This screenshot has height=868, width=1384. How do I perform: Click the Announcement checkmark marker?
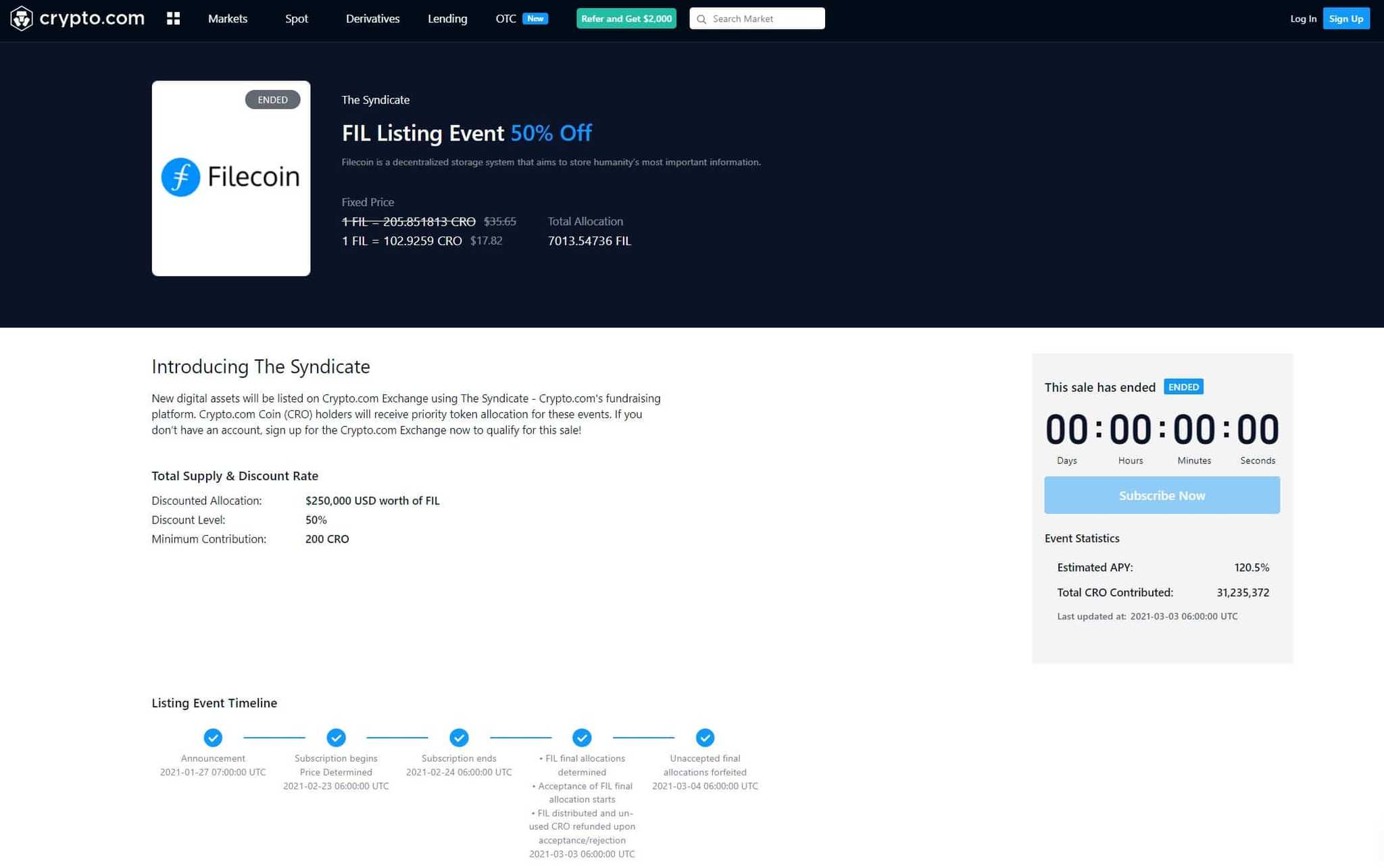coord(213,737)
